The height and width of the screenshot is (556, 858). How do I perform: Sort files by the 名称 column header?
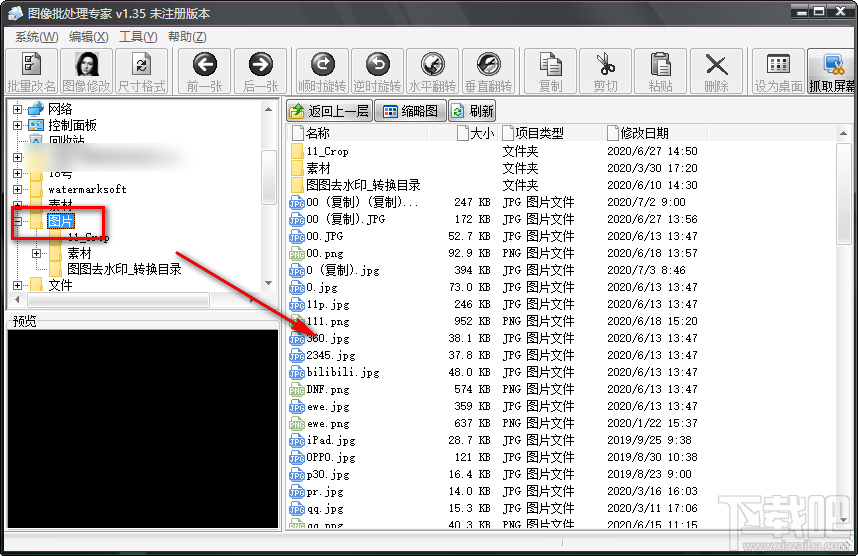click(358, 133)
